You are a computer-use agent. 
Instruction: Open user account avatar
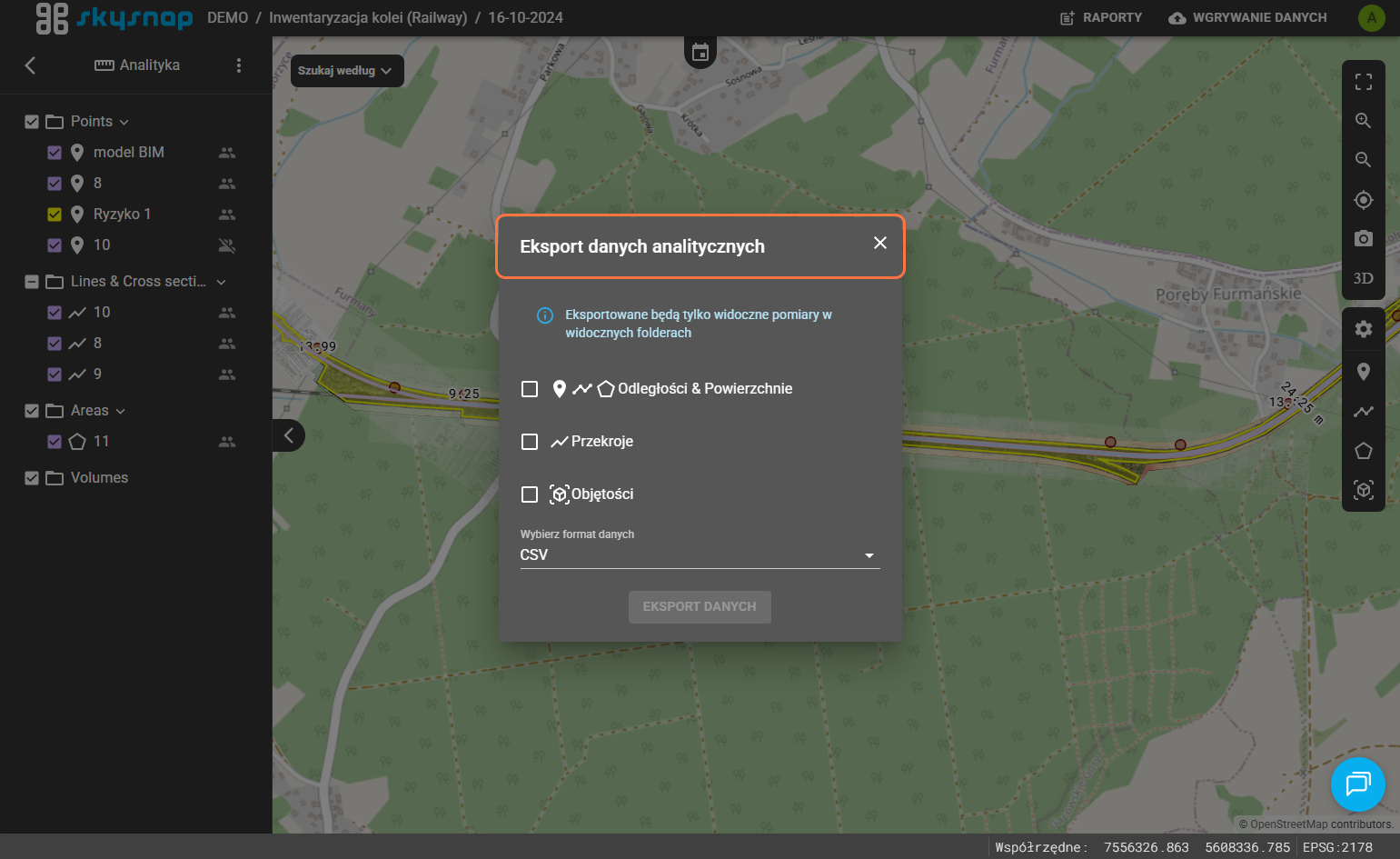[x=1371, y=17]
